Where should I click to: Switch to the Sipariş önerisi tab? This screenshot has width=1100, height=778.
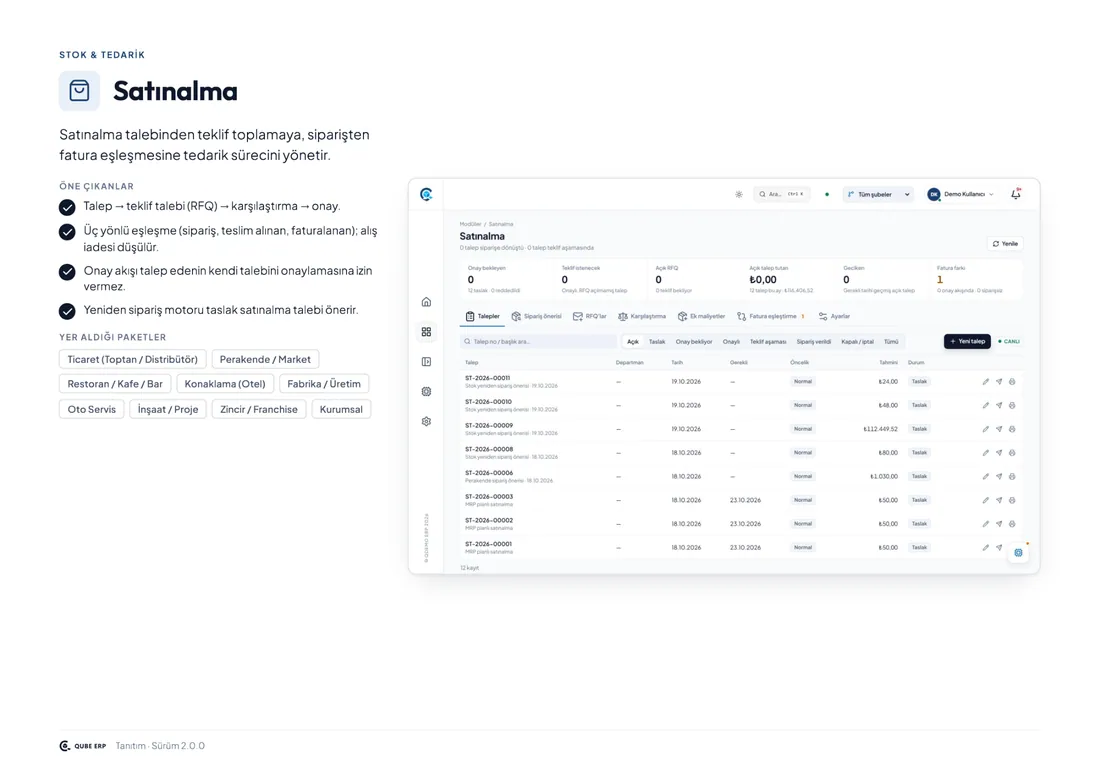pyautogui.click(x=537, y=316)
